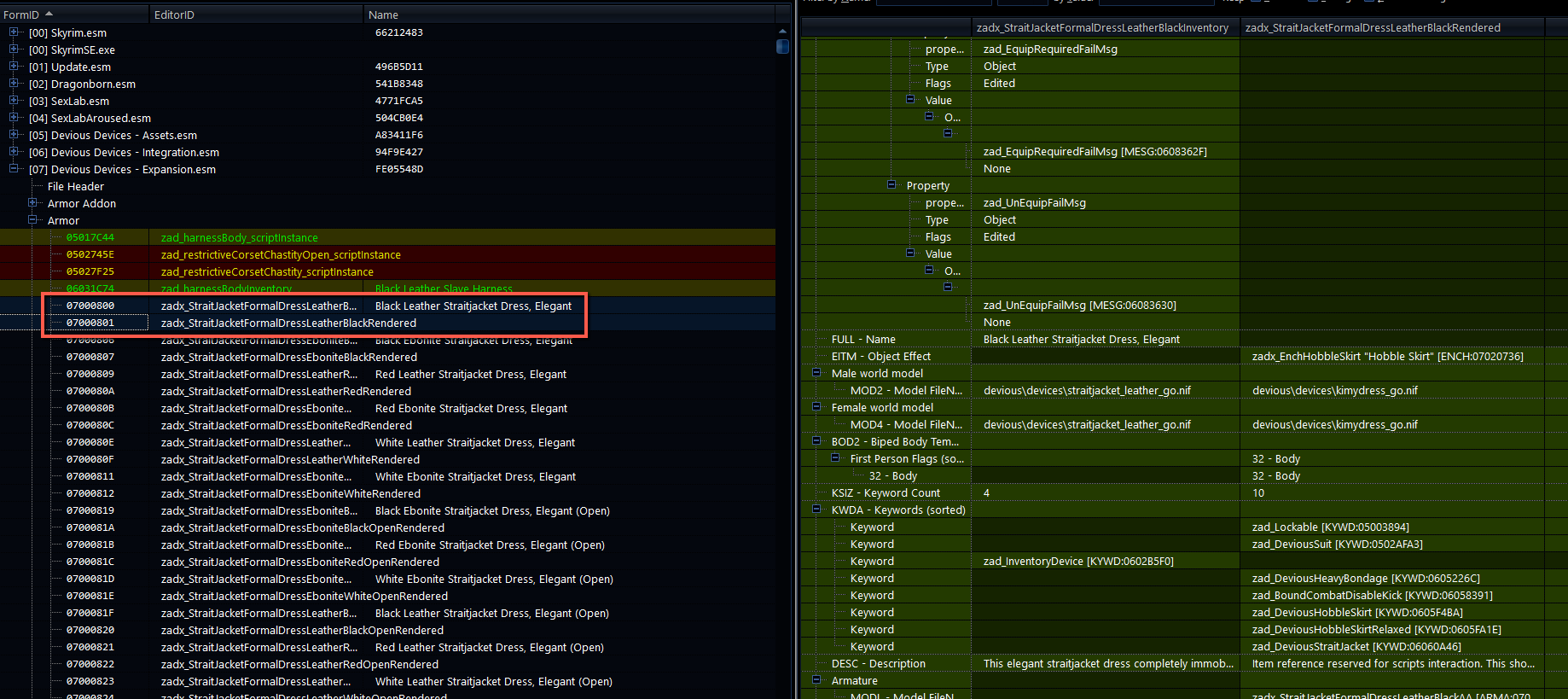
Task: Select EITM - Object Effect row label
Action: click(x=881, y=356)
